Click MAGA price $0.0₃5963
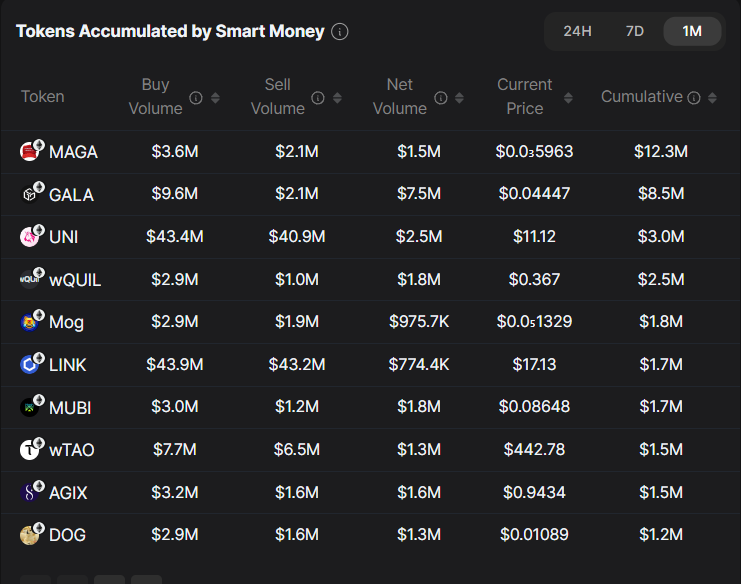 coord(534,151)
